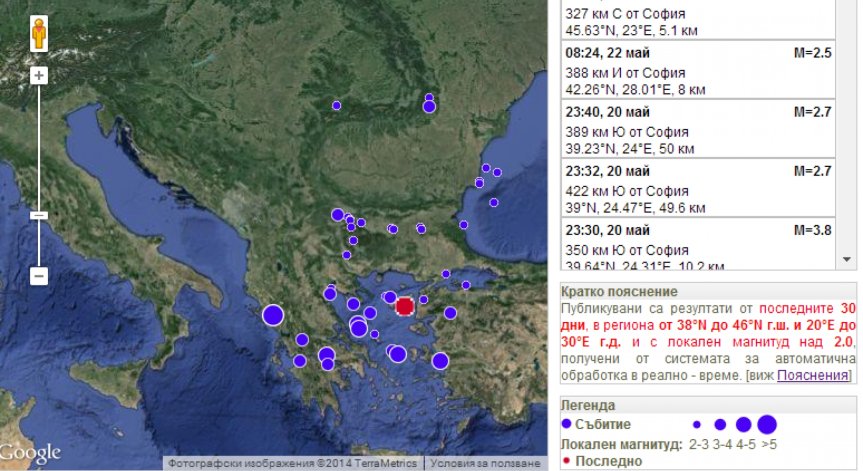863x471 pixels.
Task: Click the Последно red legend dot
Action: 566,460
